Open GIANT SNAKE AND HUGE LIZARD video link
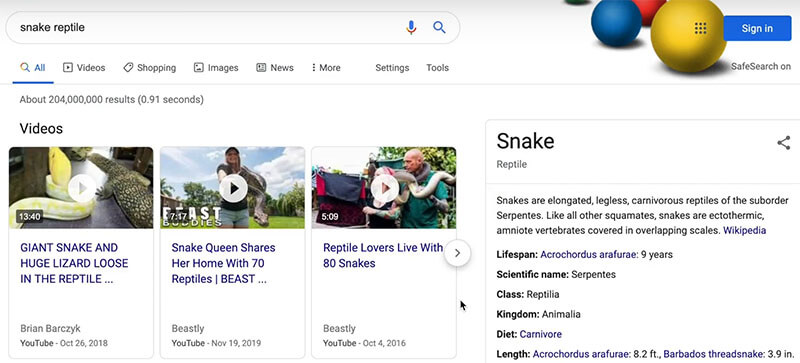The height and width of the screenshot is (363, 800). [74, 263]
